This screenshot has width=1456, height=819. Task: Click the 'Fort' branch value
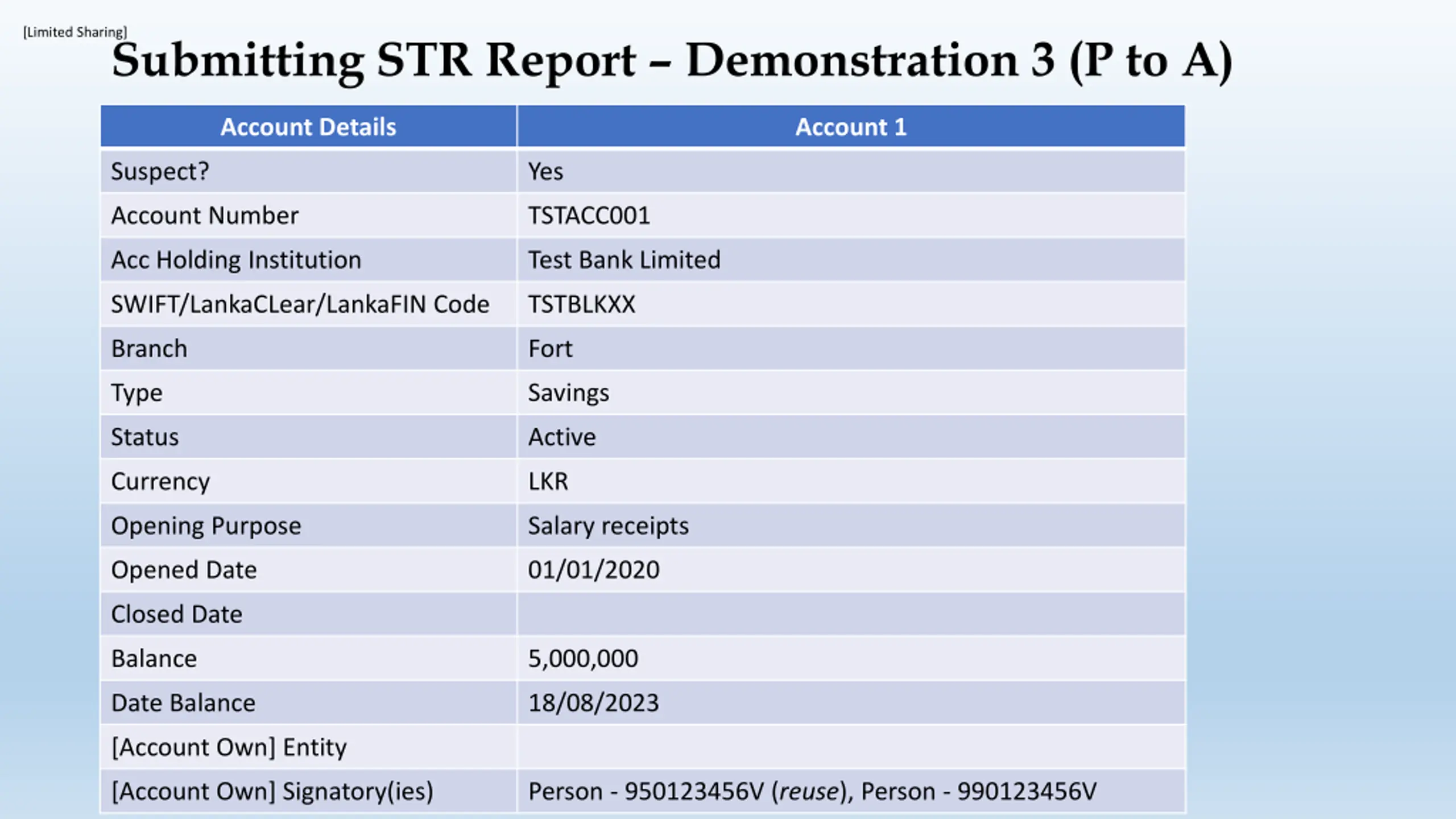coord(550,349)
